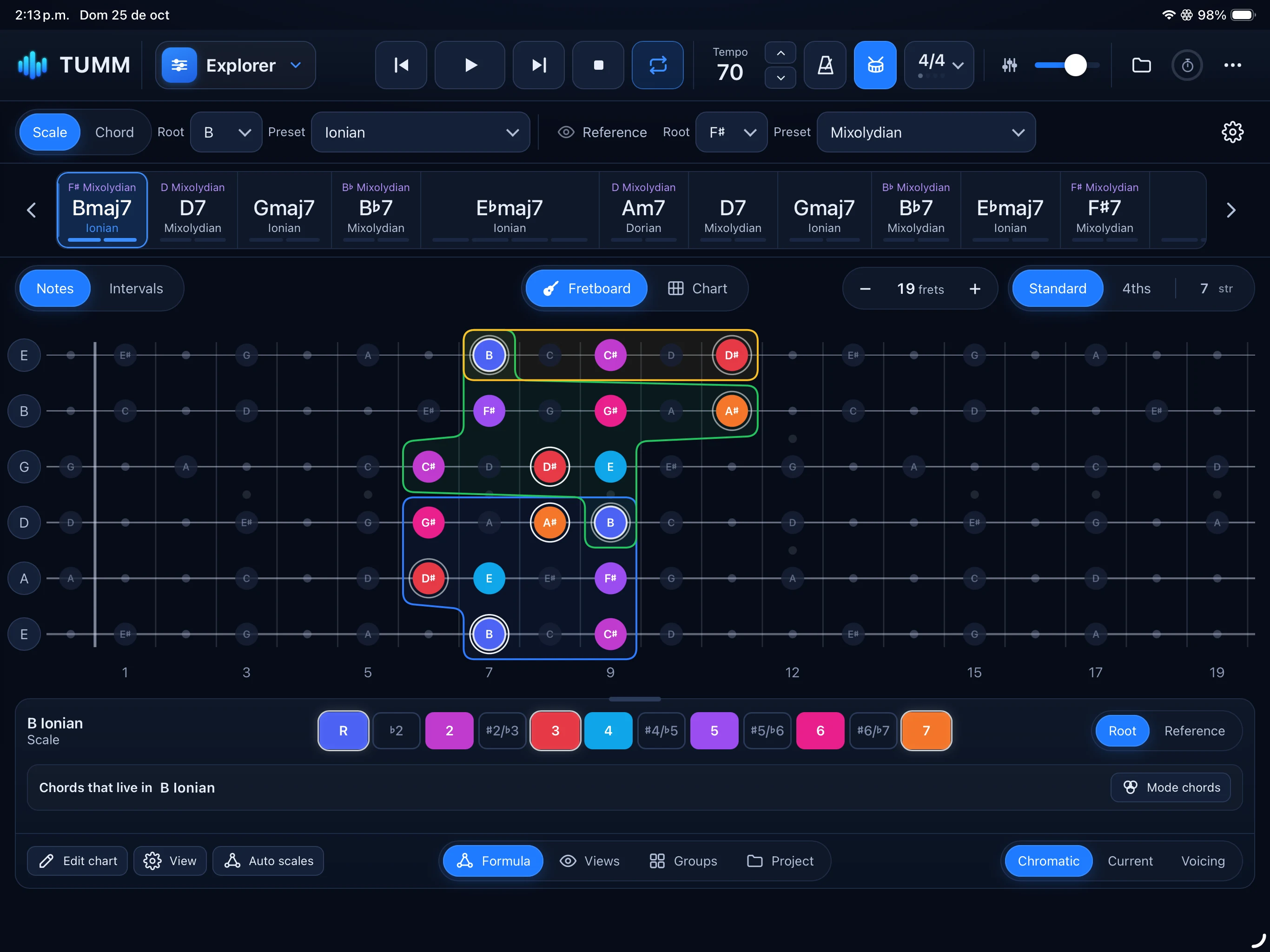Skip to next chord button
Screen dimensions: 1270x952
538,65
